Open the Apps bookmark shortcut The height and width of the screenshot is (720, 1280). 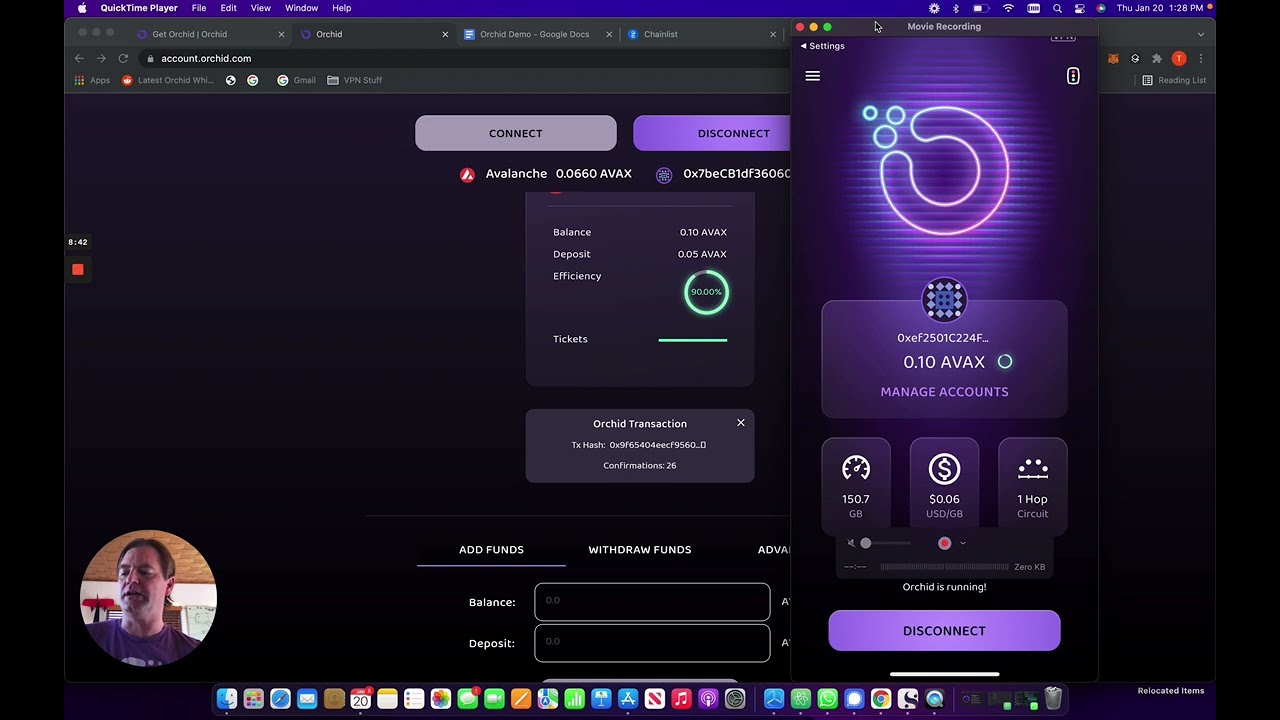pos(92,80)
